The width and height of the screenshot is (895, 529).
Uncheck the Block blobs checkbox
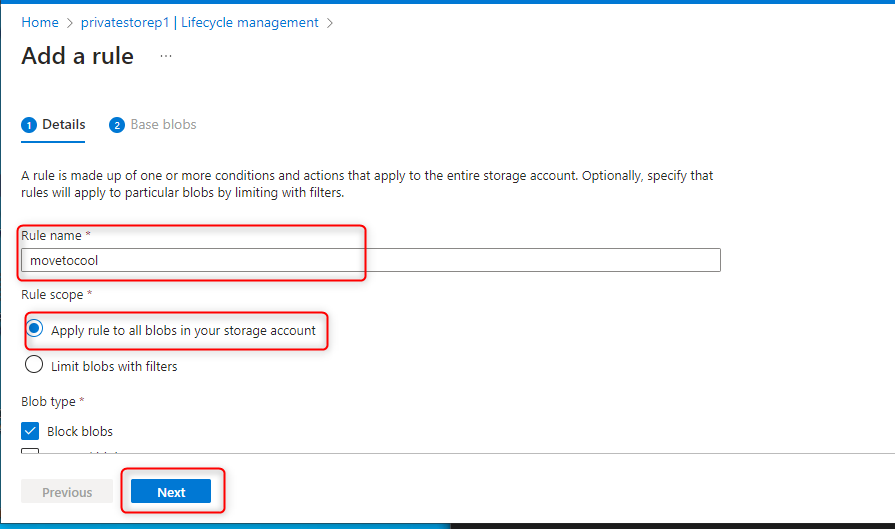31,431
